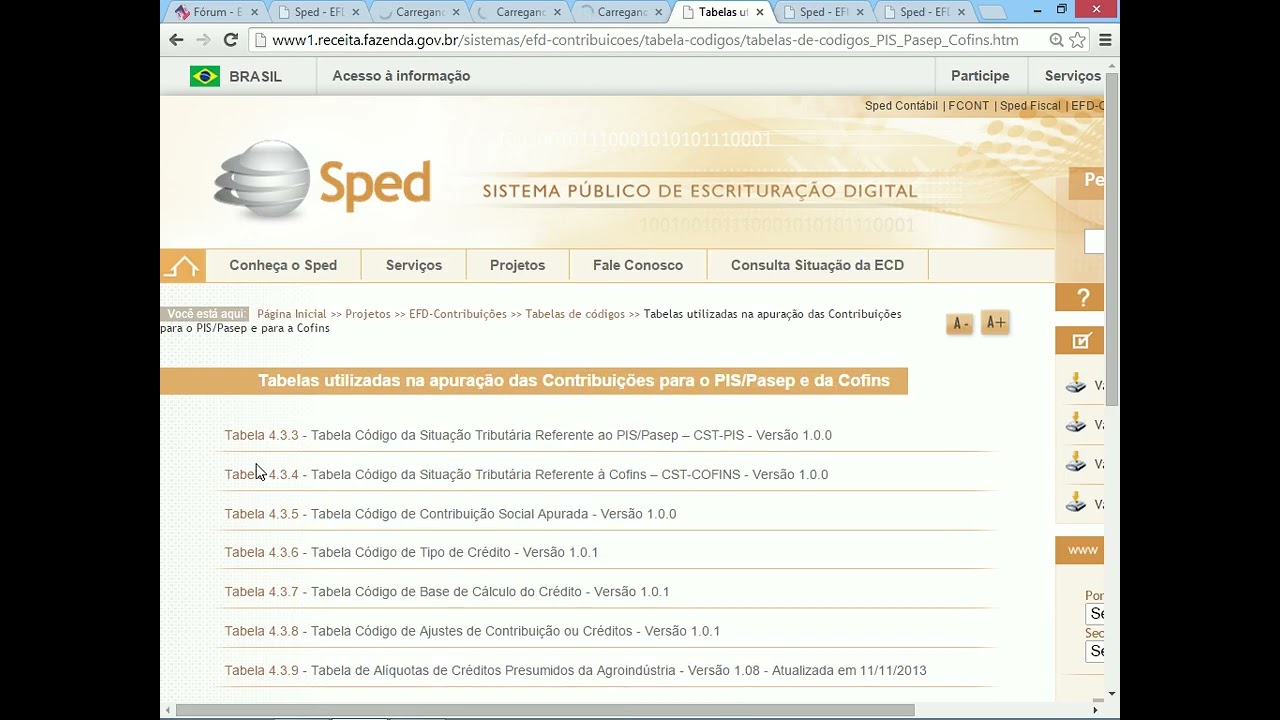This screenshot has height=720, width=1280.
Task: Open the Conheça o Sped menu
Action: pos(283,265)
